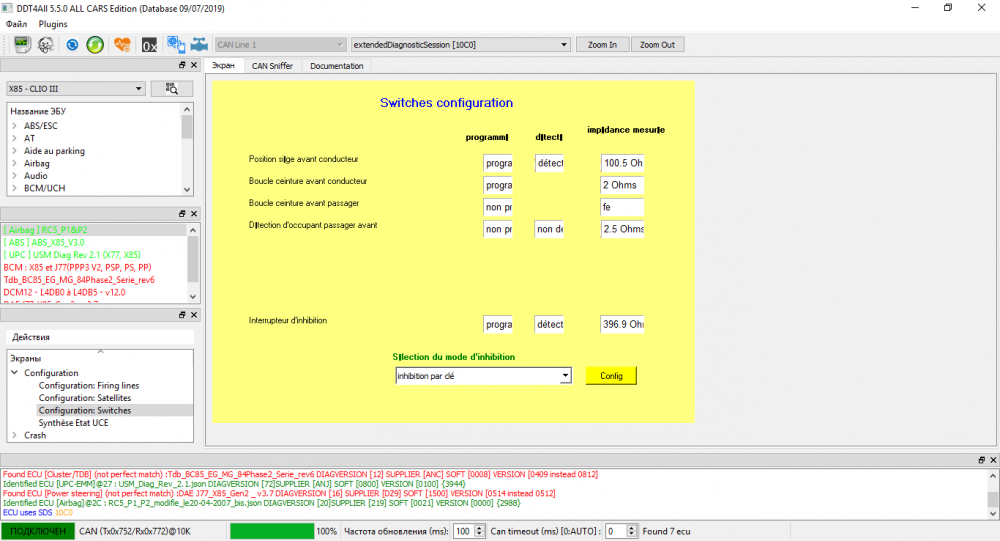Click the blue pipe valve icon

pyautogui.click(x=200, y=45)
